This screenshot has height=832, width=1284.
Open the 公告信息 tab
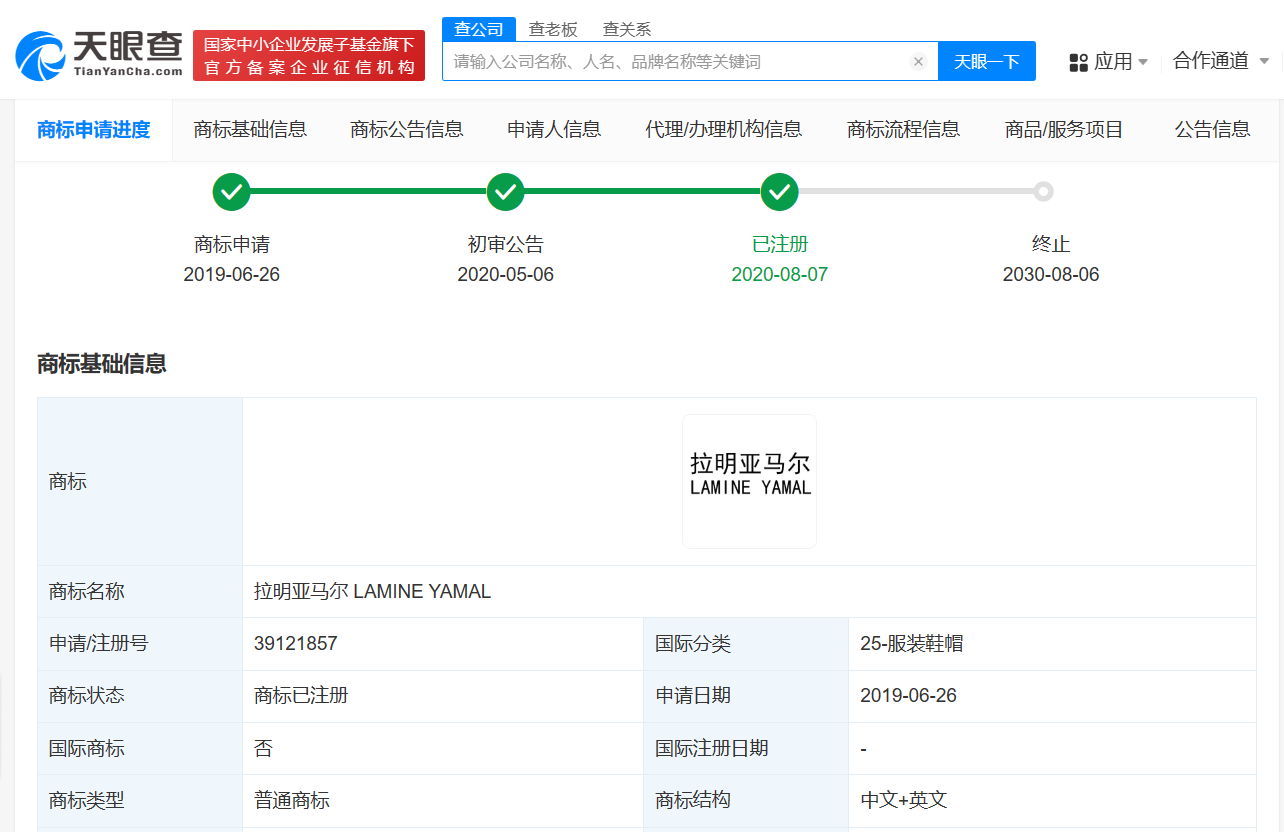point(1212,130)
